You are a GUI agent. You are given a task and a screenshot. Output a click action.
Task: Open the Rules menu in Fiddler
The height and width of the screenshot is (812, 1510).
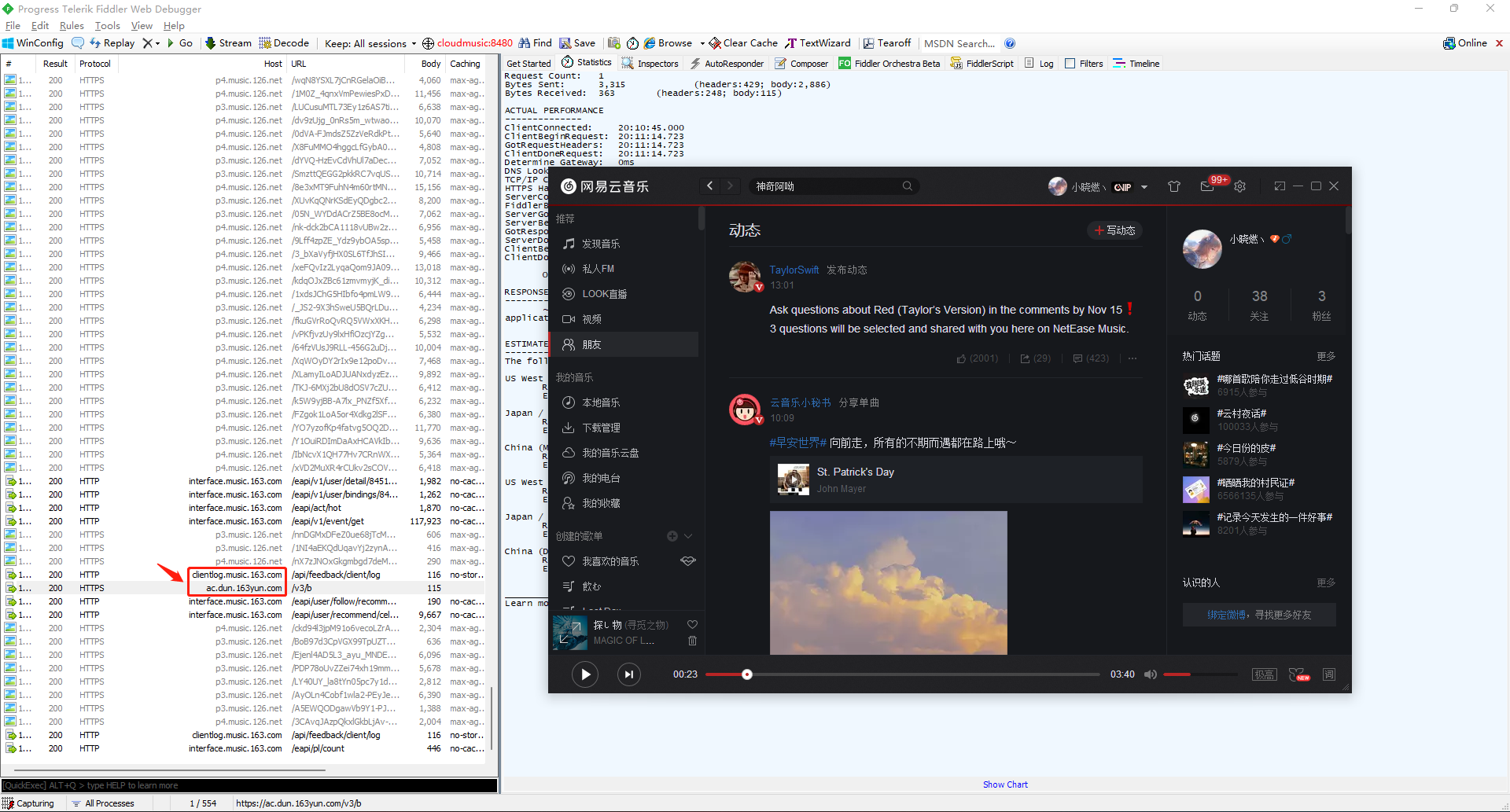pyautogui.click(x=72, y=26)
